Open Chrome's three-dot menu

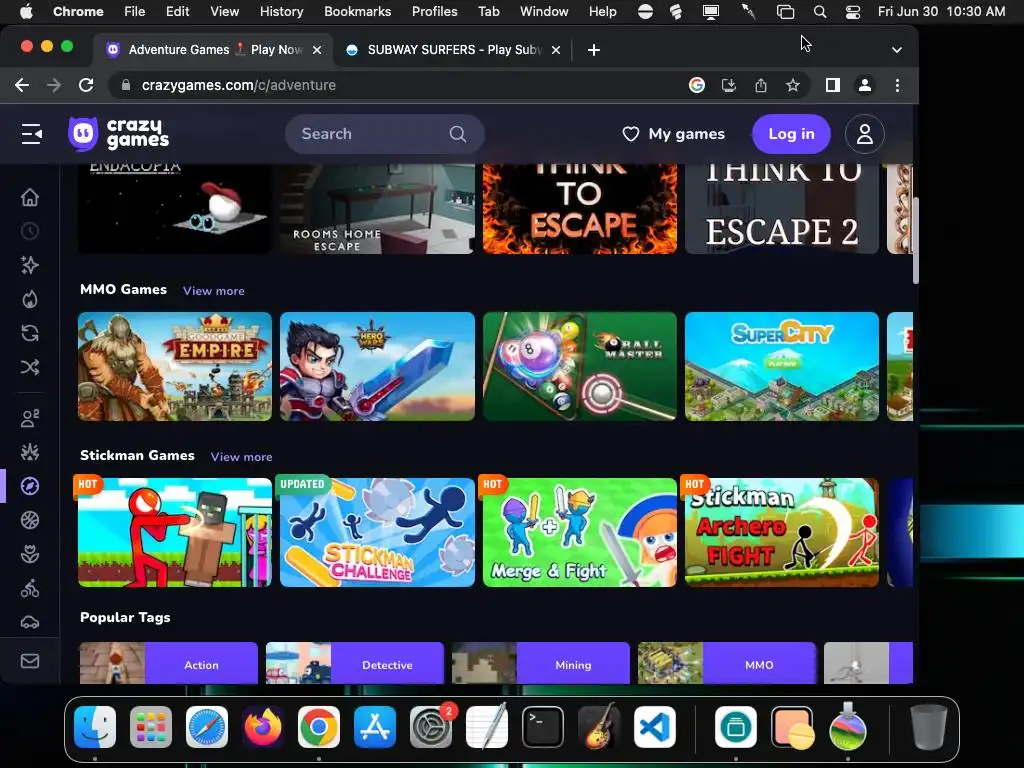897,85
